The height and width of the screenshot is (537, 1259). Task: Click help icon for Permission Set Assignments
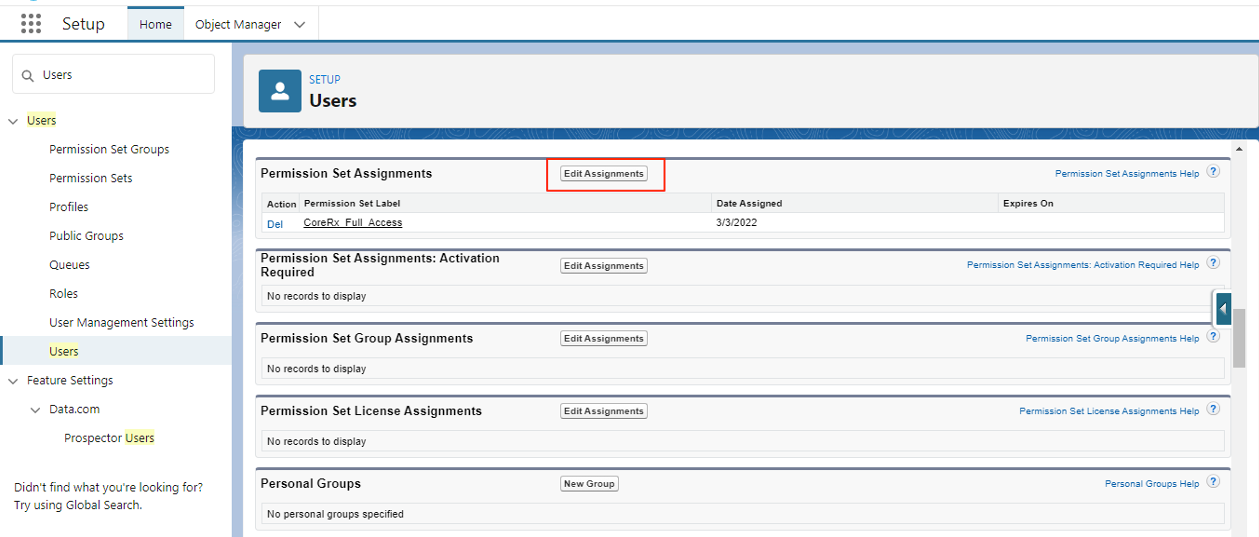(x=1213, y=172)
